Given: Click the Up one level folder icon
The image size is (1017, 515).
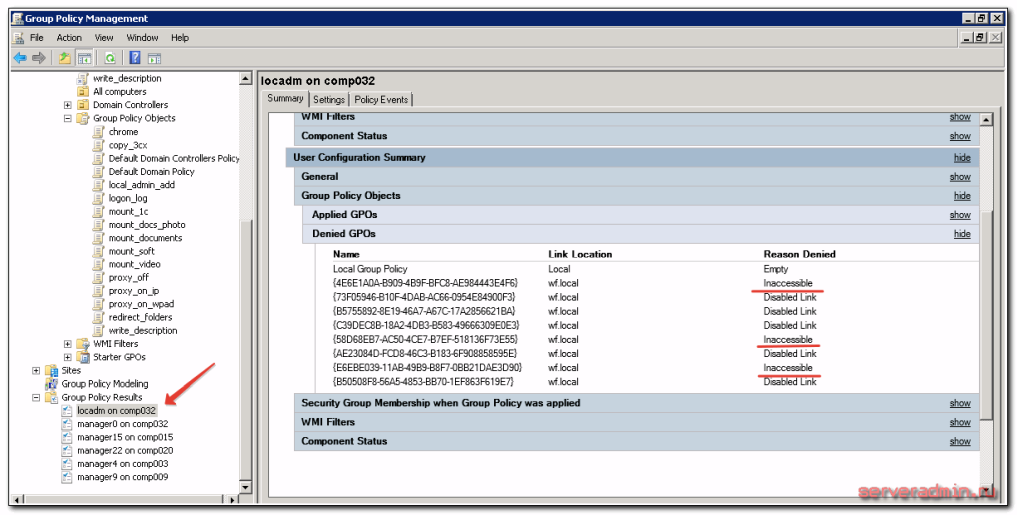Looking at the screenshot, I should point(65,58).
